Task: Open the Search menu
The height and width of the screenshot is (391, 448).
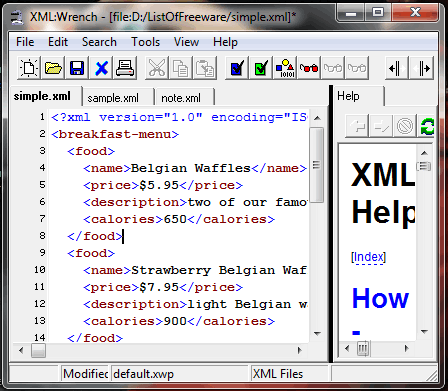Action: [x=99, y=42]
